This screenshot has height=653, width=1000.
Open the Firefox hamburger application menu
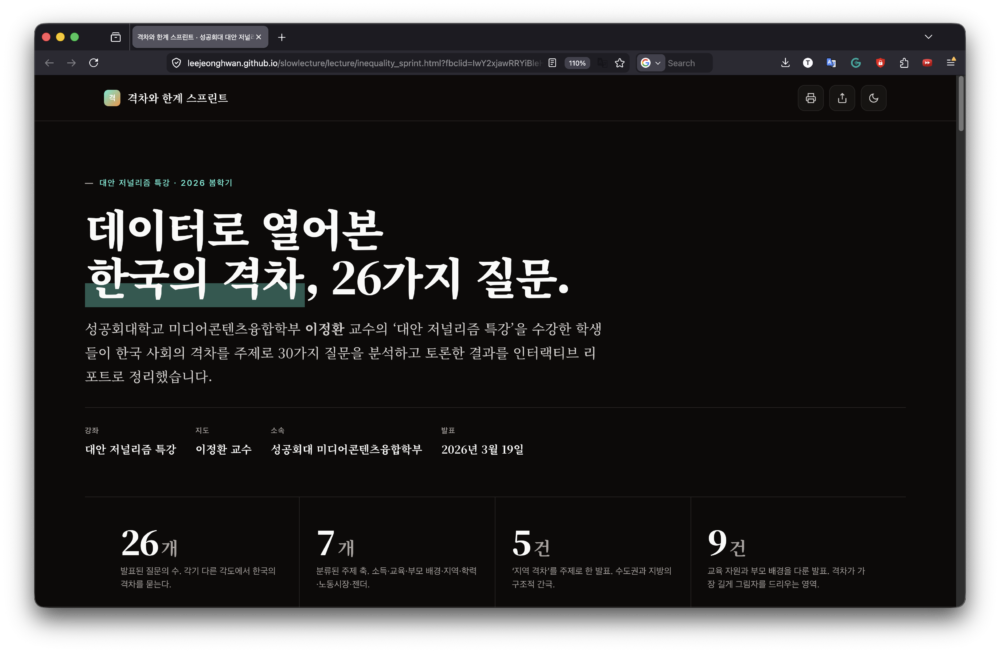(951, 63)
